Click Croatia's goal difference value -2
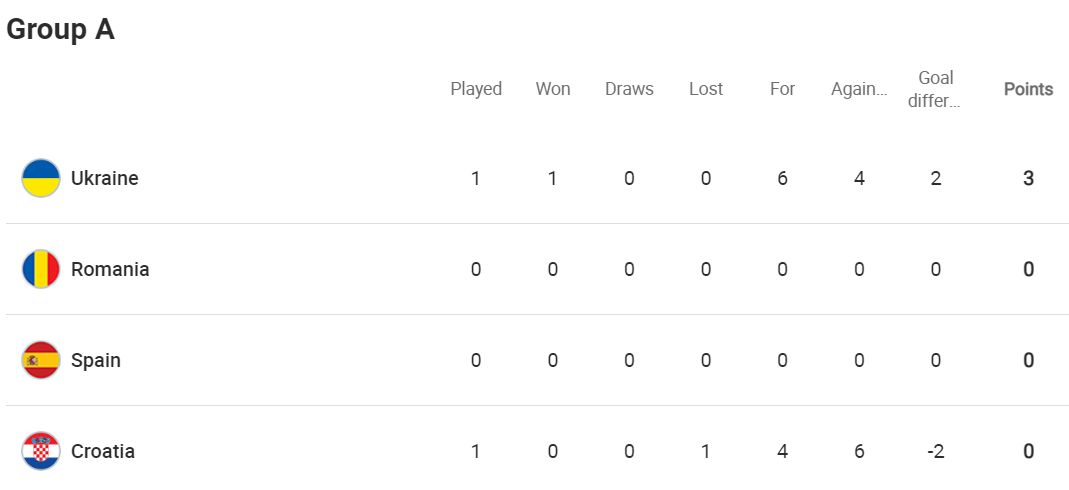This screenshot has width=1069, height=490. coord(935,451)
